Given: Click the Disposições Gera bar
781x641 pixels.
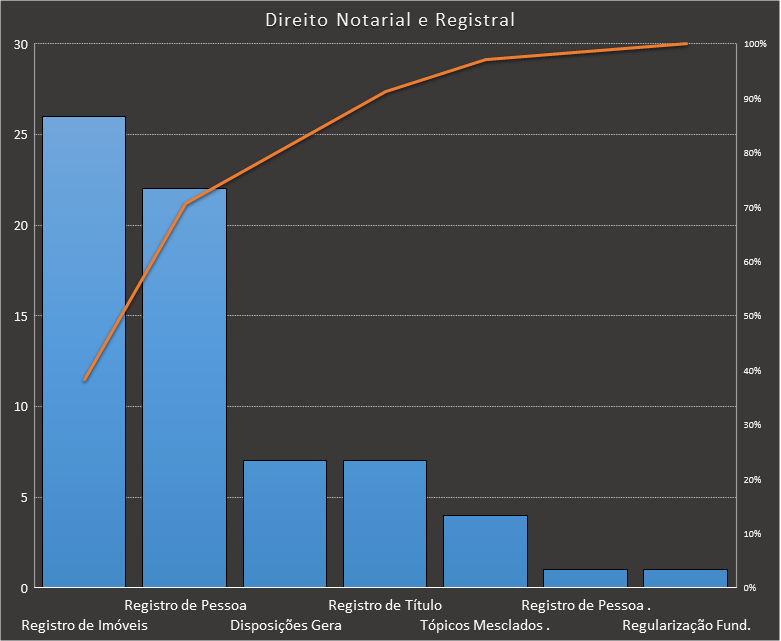Looking at the screenshot, I should [285, 524].
